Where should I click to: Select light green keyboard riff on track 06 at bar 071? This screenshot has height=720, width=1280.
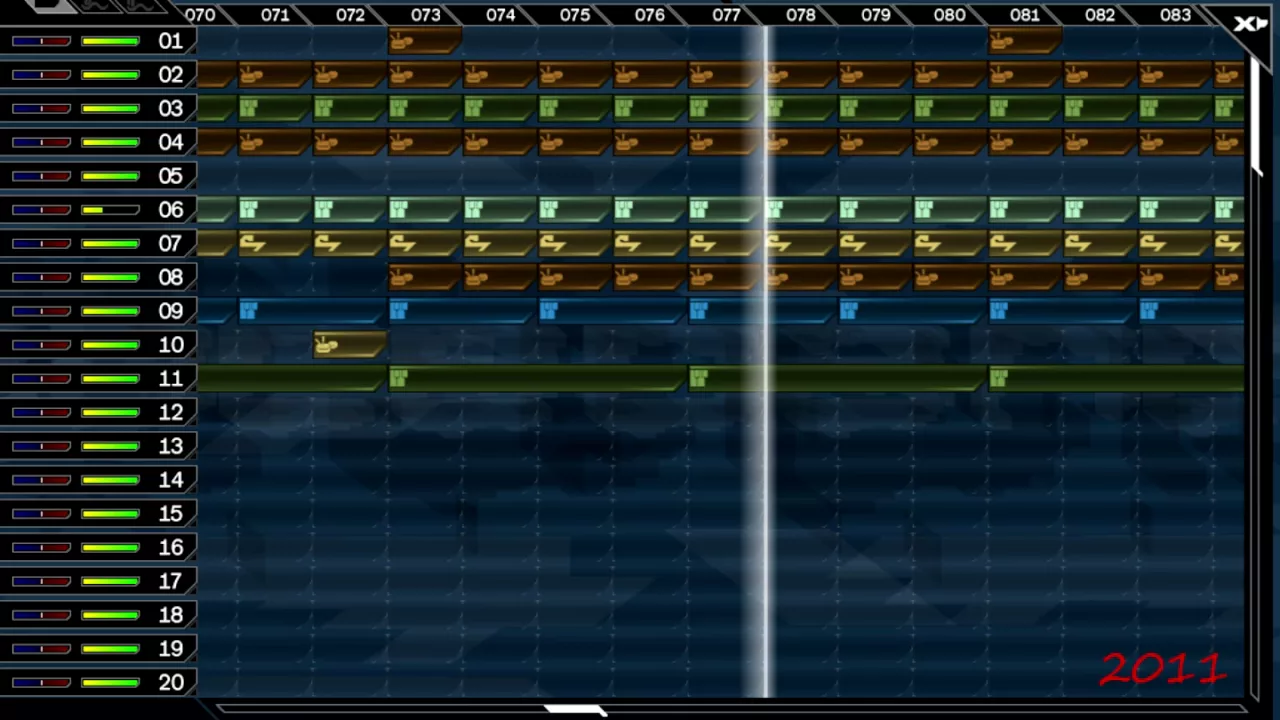[x=275, y=209]
